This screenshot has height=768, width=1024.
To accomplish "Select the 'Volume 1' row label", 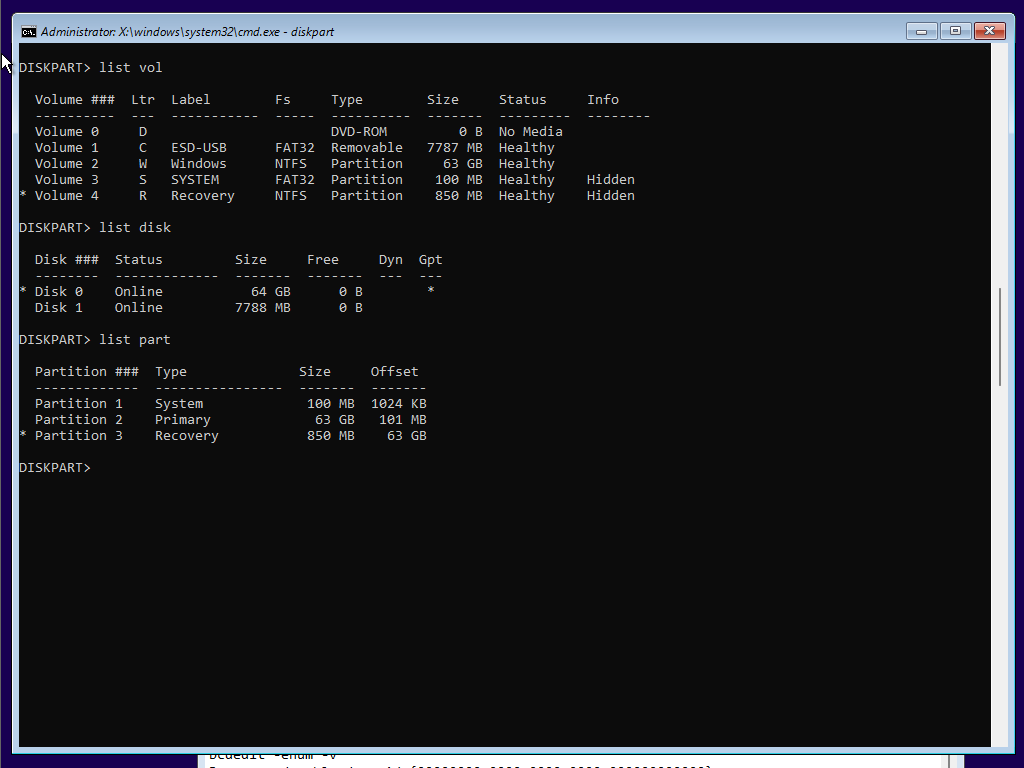I will [67, 148].
